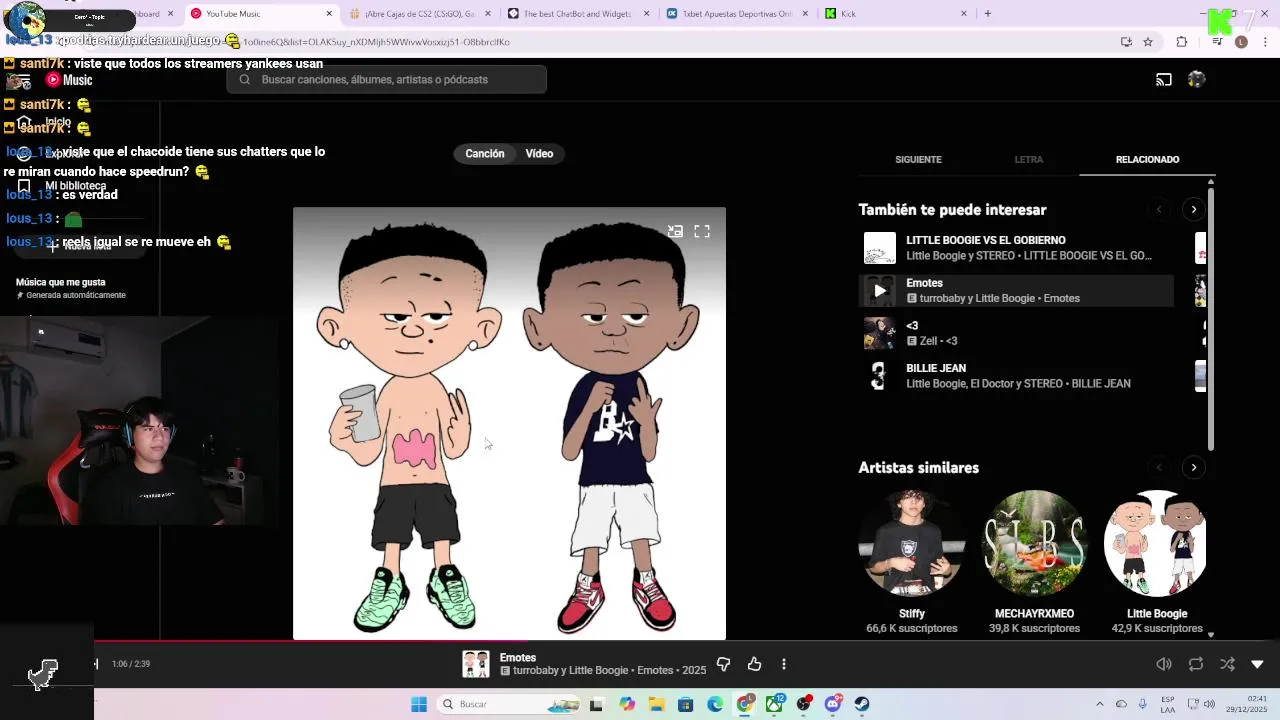1280x720 pixels.
Task: Click the install app icon in address bar
Action: click(x=1126, y=42)
